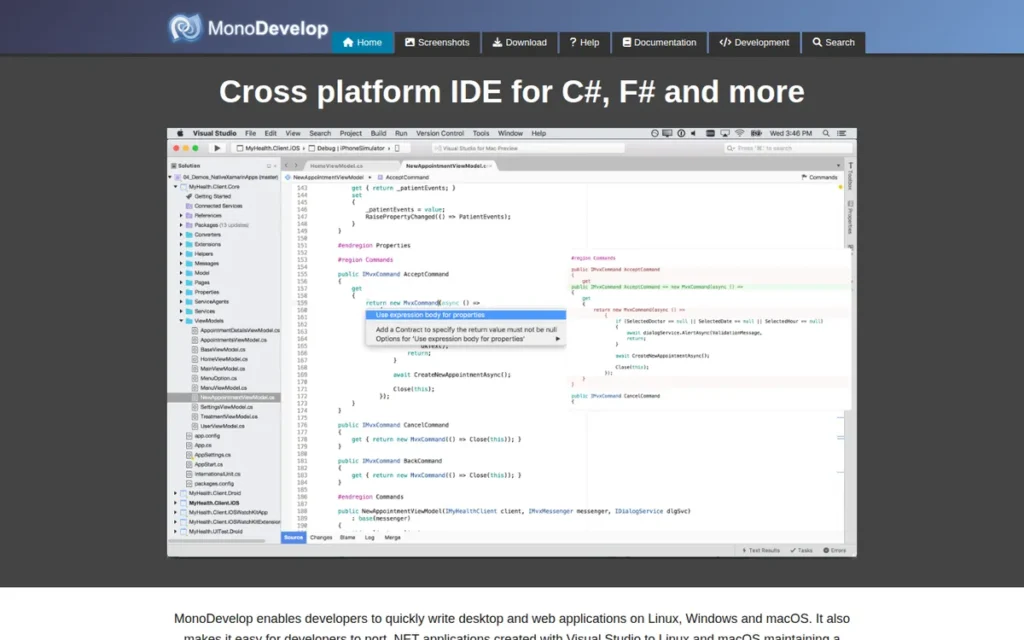Open the Tasks status bar pad
Image resolution: width=1024 pixels, height=640 pixels.
(x=801, y=551)
